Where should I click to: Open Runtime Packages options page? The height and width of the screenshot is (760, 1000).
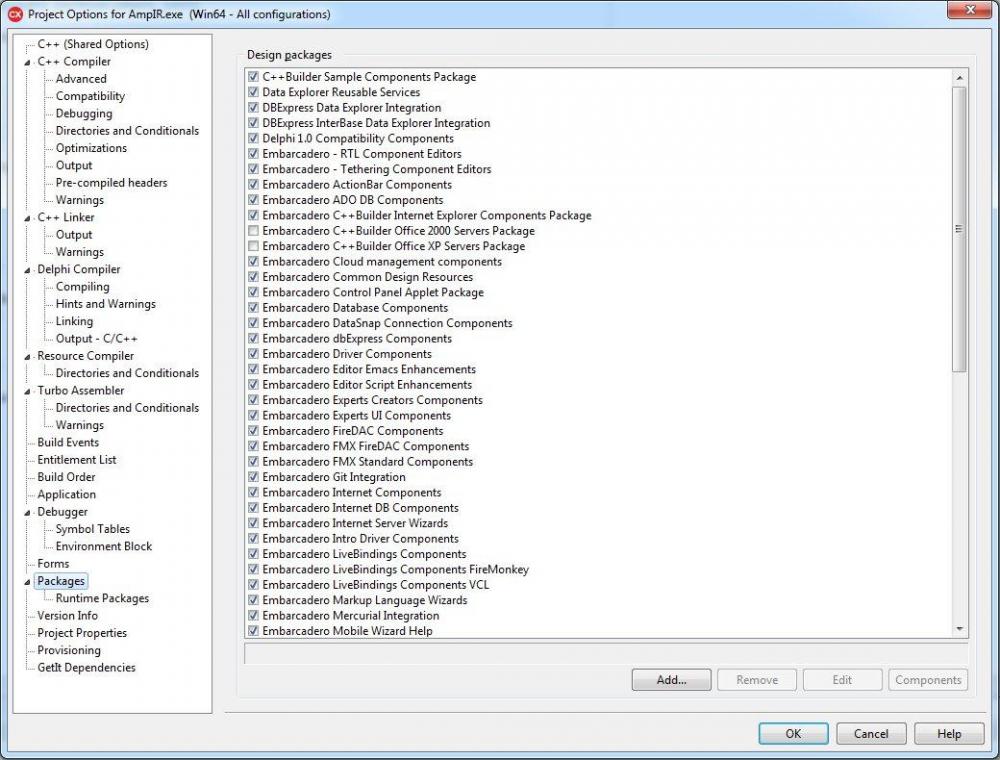tap(102, 598)
